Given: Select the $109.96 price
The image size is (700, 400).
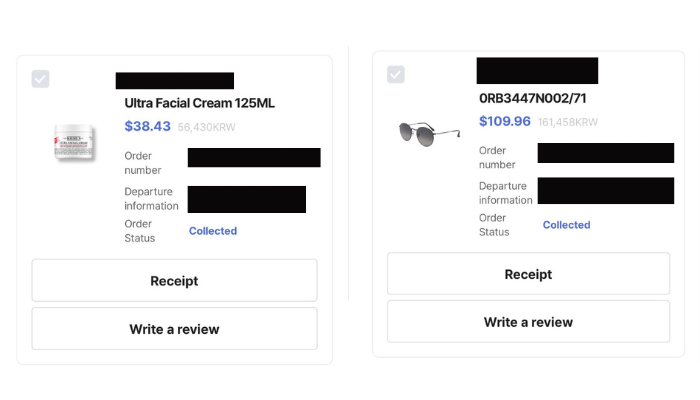Looking at the screenshot, I should 505,121.
